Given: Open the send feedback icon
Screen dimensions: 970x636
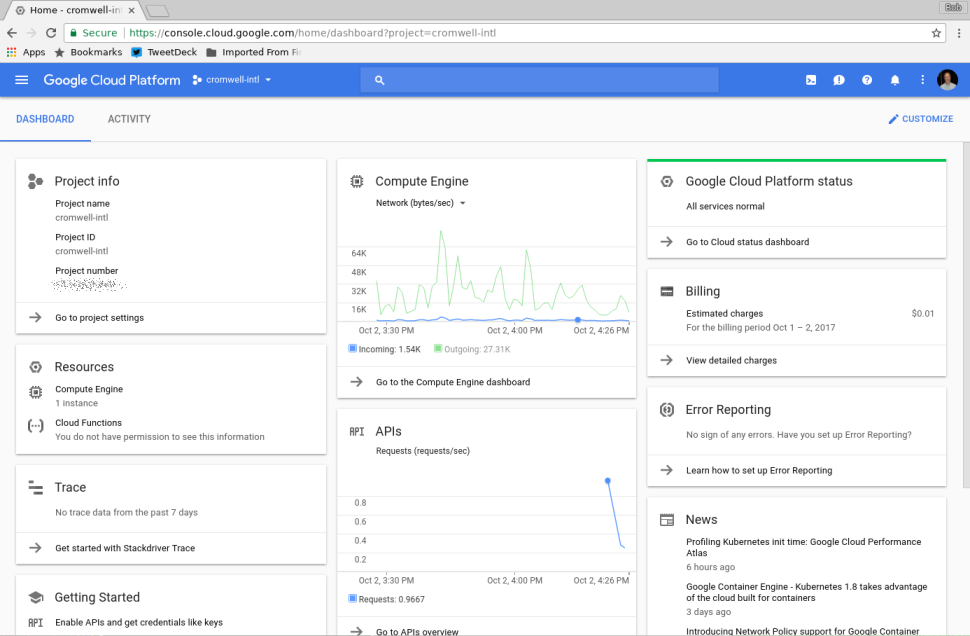Looking at the screenshot, I should (x=839, y=80).
